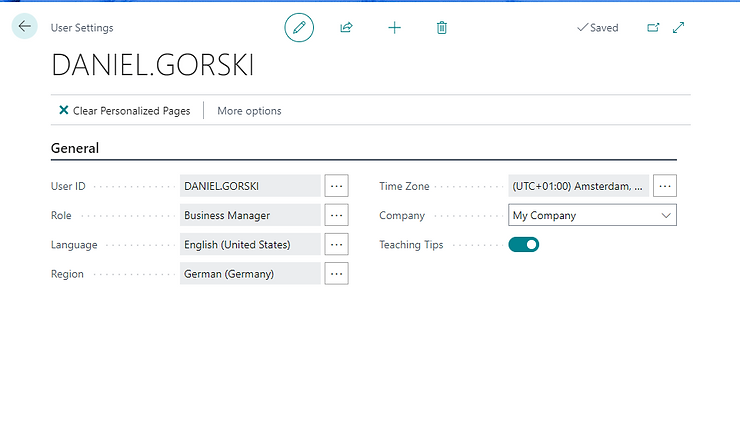Click the pencil edit icon

click(298, 28)
